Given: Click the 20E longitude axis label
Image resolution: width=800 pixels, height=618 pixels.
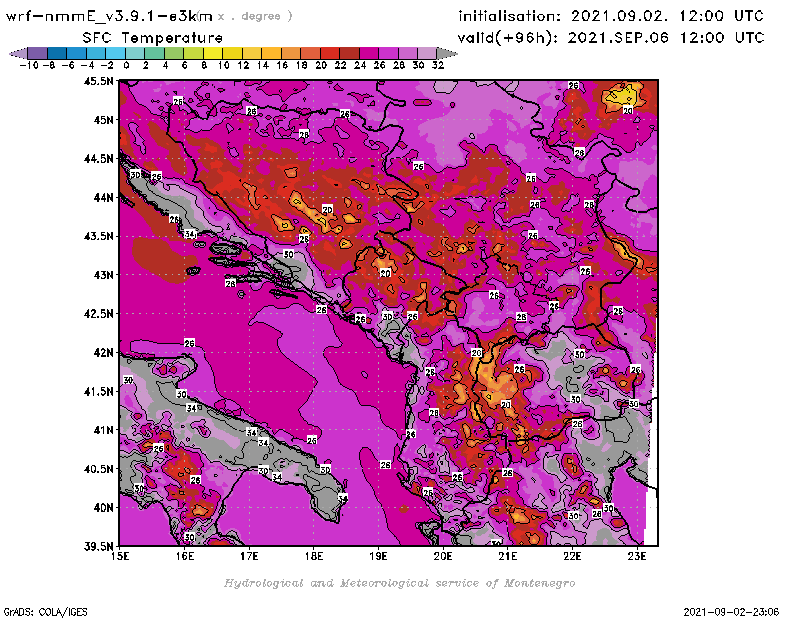Looking at the screenshot, I should click(443, 556).
